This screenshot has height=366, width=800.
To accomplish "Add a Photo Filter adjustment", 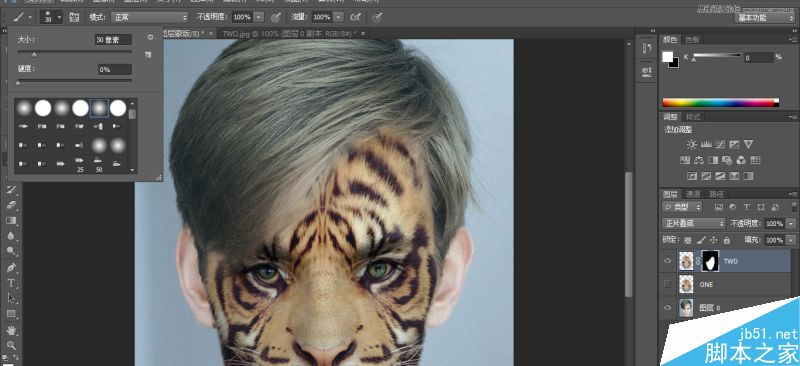I will point(728,160).
